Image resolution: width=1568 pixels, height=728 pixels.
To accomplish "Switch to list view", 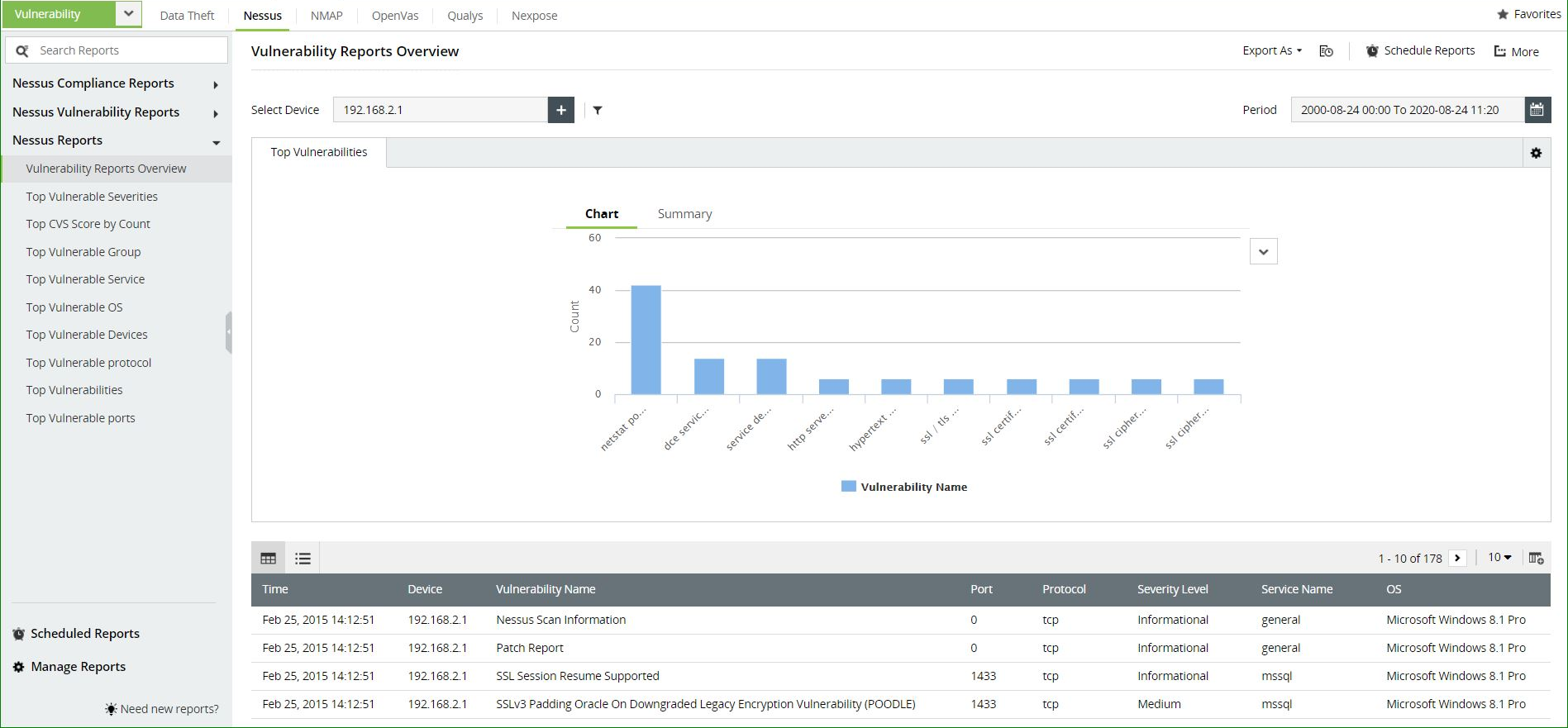I will tap(303, 559).
